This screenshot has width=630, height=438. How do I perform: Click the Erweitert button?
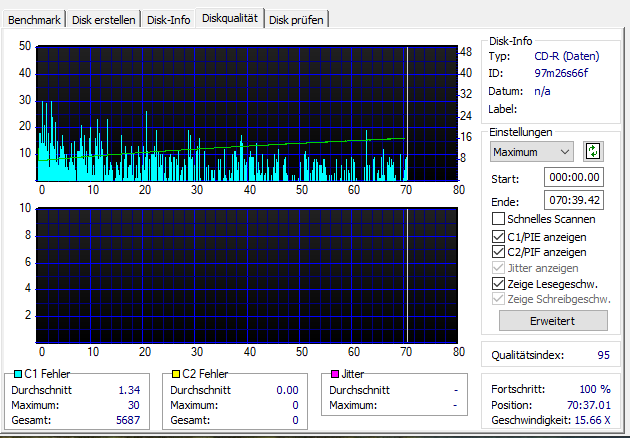coord(553,321)
